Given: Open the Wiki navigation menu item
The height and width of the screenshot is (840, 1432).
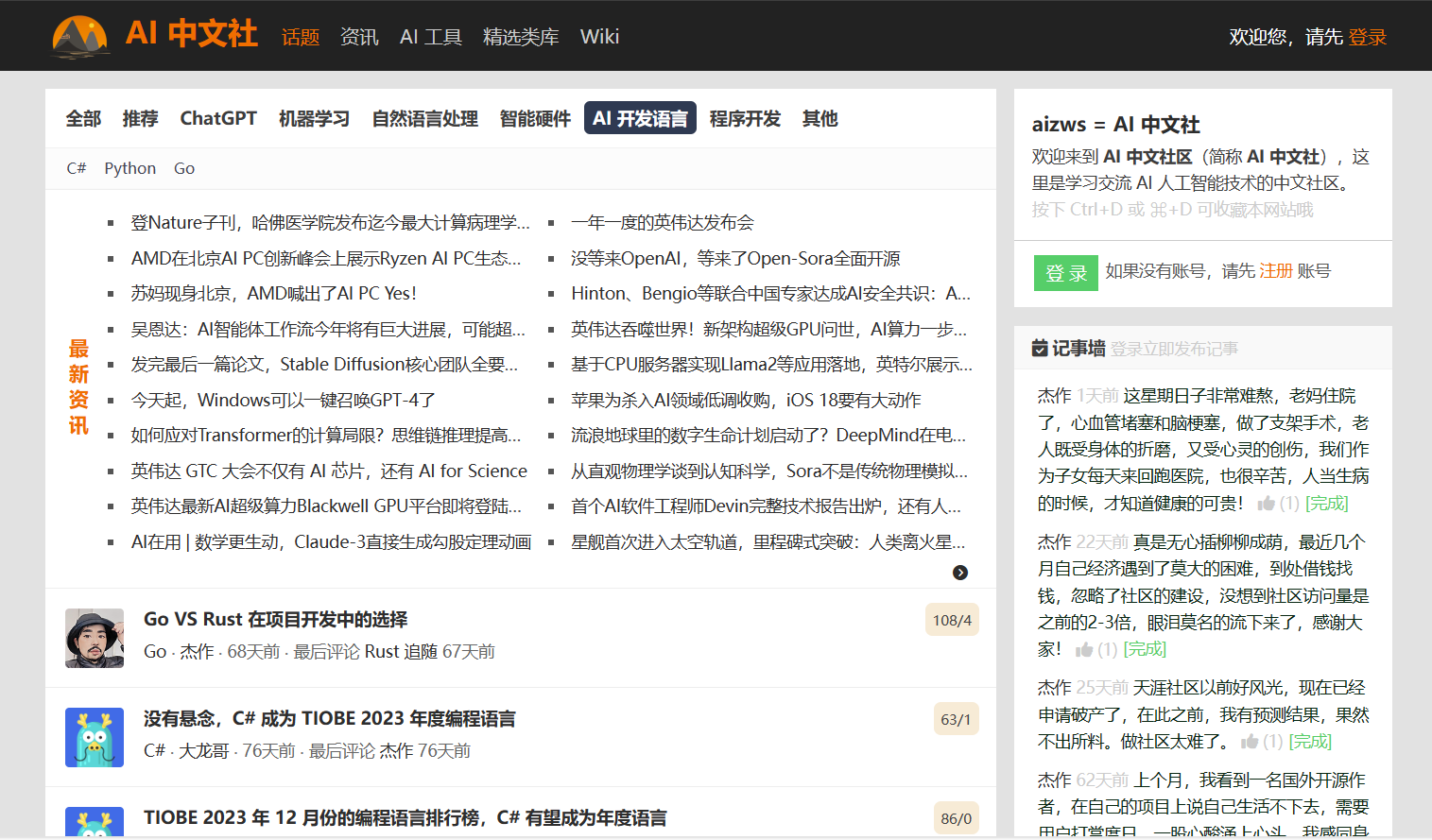Looking at the screenshot, I should [599, 37].
